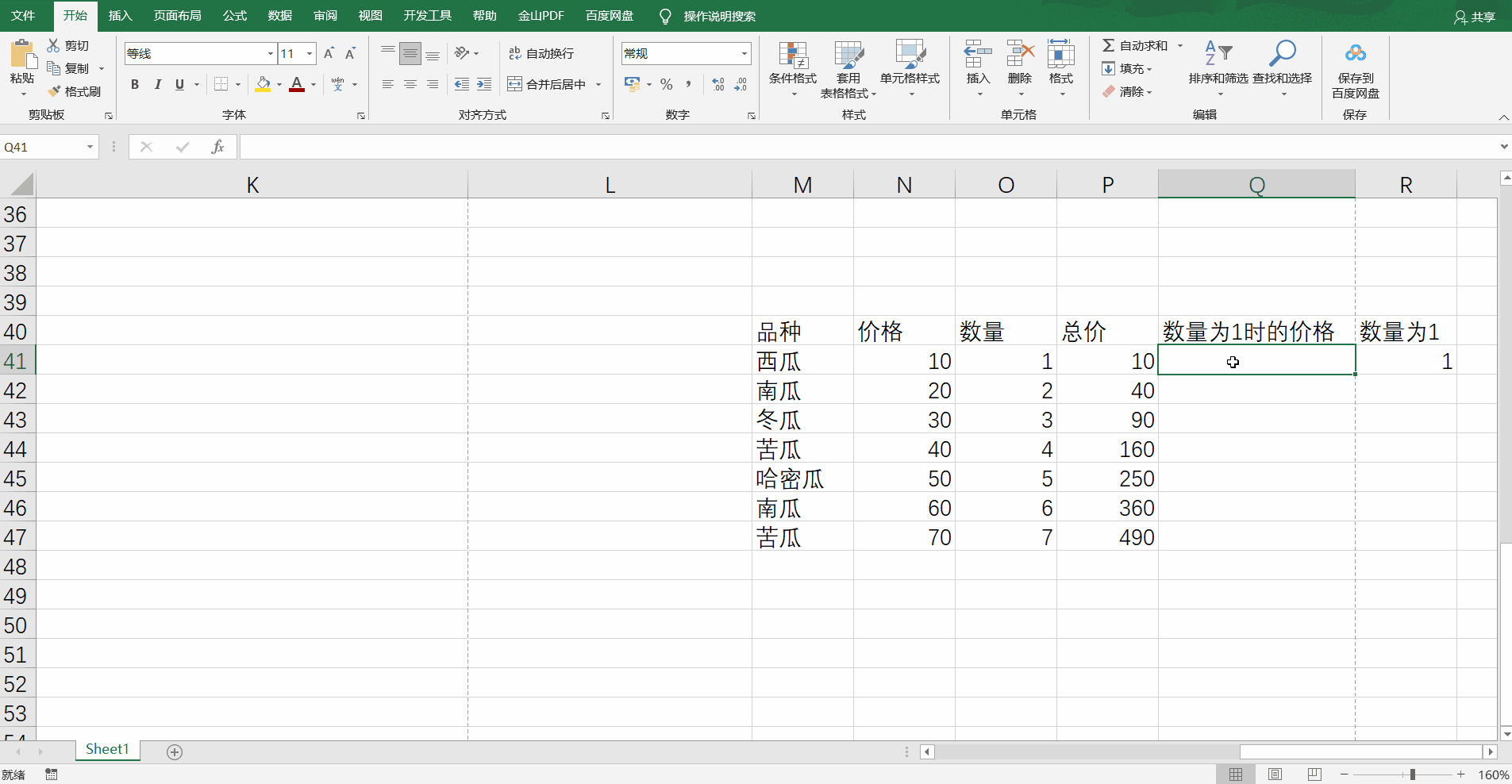1512x784 pixels.
Task: Click the zoom slider handle
Action: click(1413, 774)
